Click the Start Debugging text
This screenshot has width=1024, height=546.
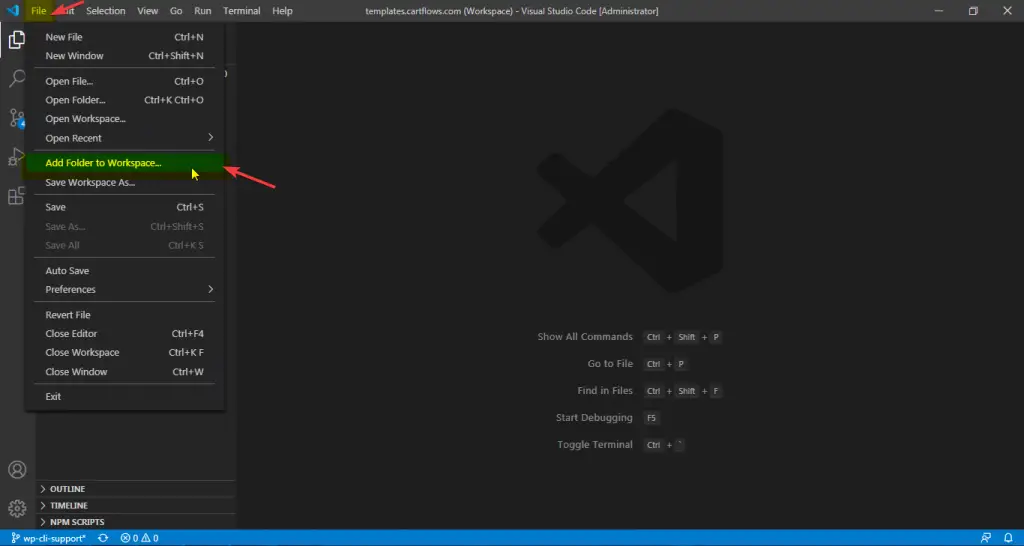pos(594,417)
